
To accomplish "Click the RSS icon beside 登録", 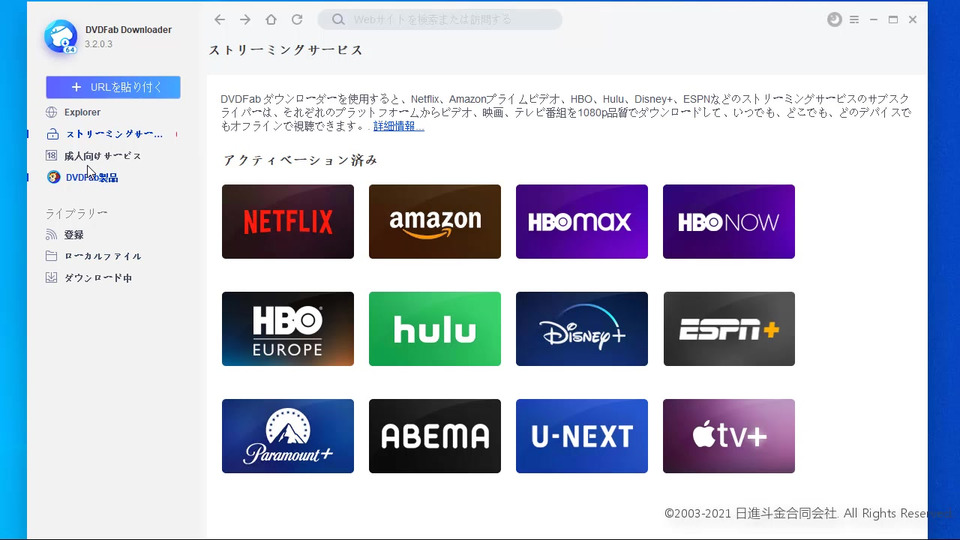I will click(51, 234).
